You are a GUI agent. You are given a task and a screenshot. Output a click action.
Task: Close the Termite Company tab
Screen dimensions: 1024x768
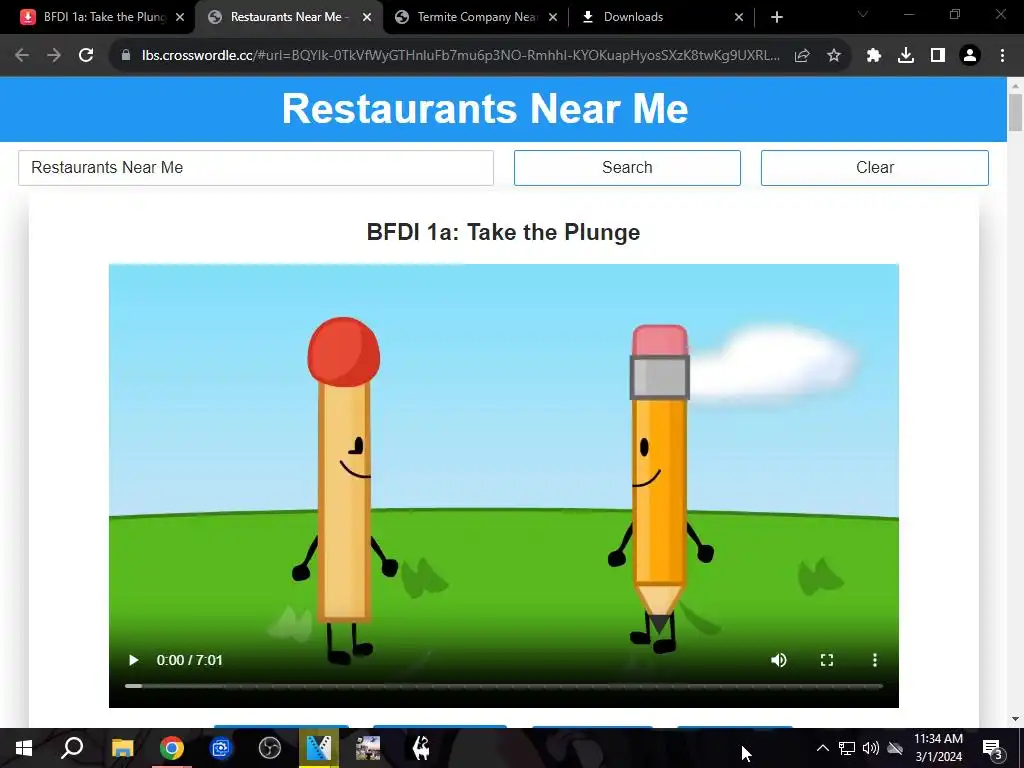click(553, 17)
